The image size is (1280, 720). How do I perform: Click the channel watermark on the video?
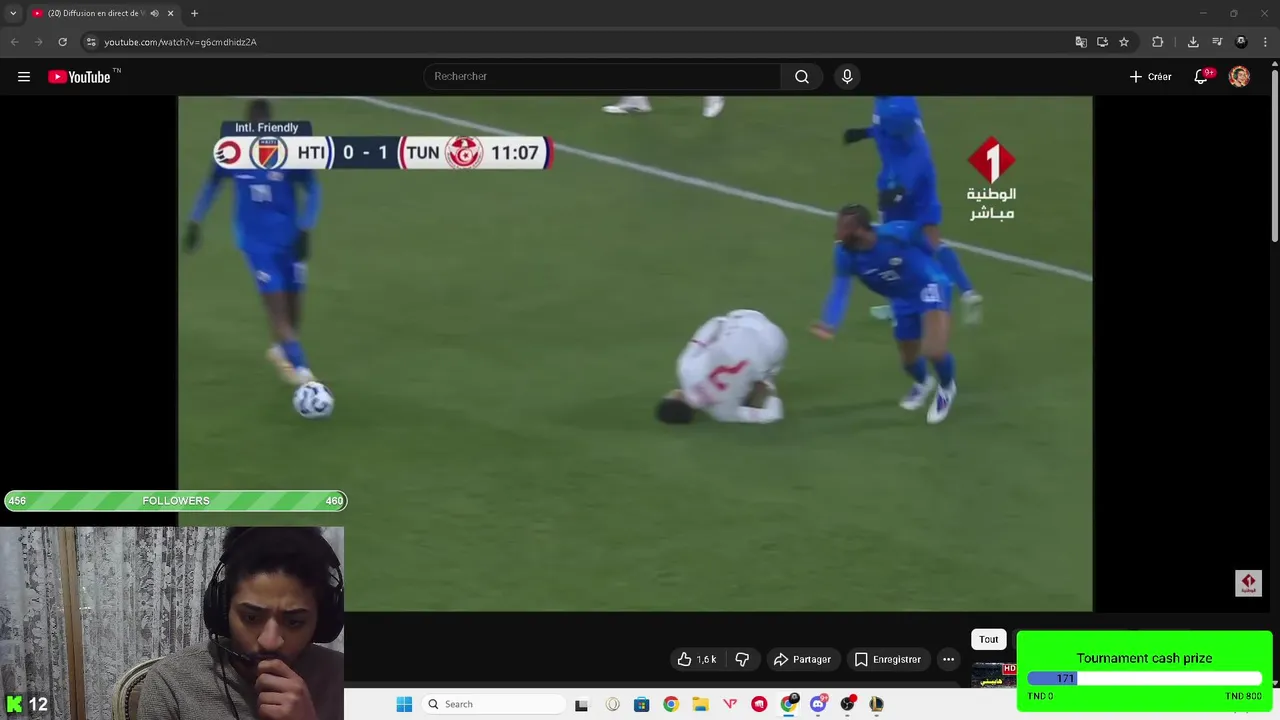tap(1248, 584)
